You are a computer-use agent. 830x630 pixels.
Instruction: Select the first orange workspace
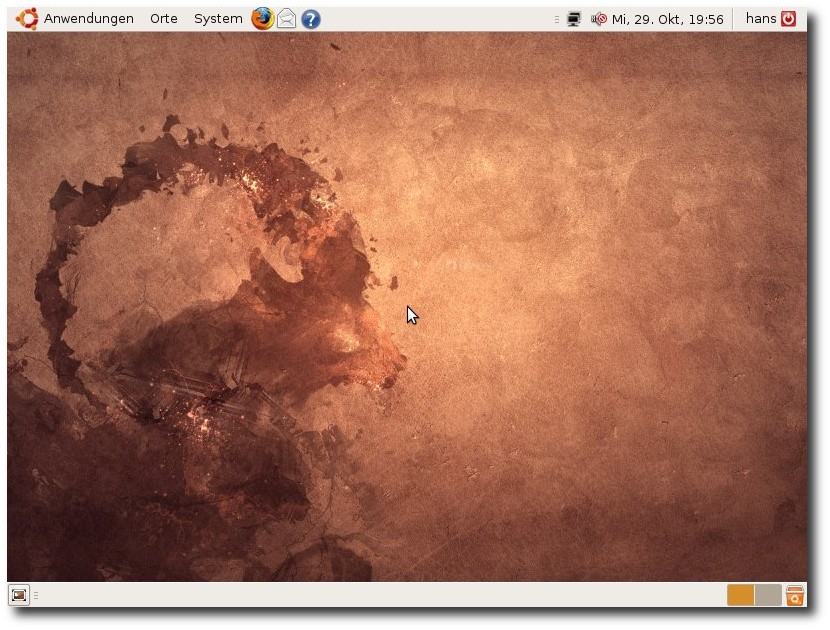point(740,595)
